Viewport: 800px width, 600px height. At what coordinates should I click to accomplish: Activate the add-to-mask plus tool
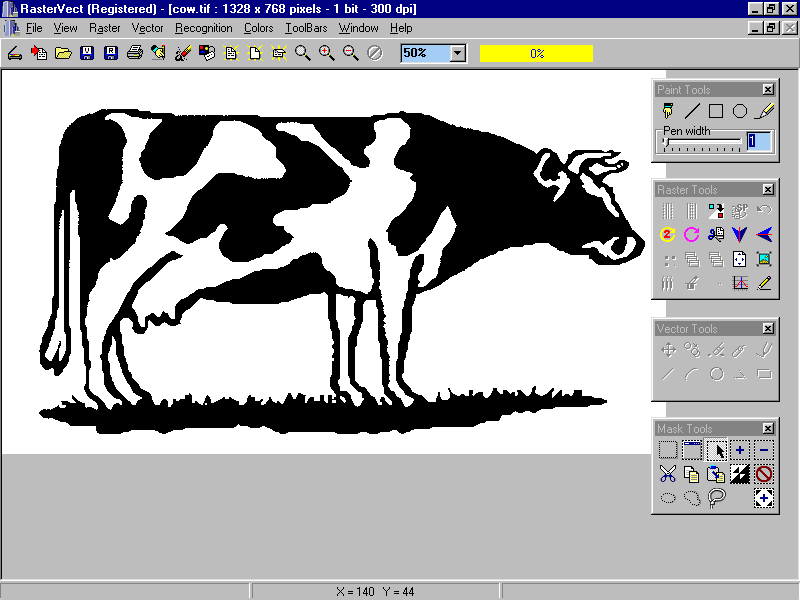[x=740, y=449]
